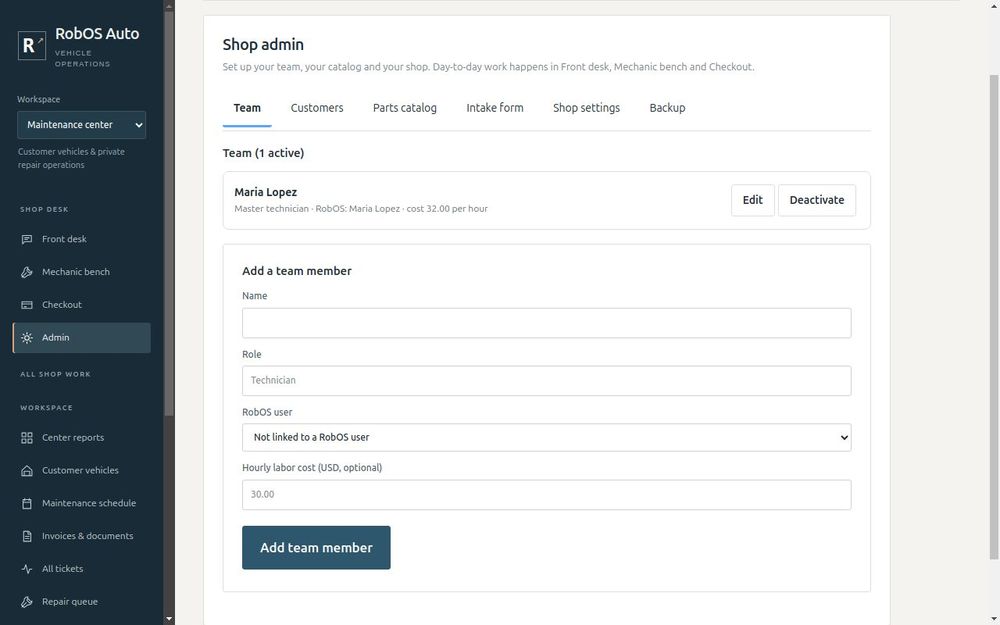The width and height of the screenshot is (1000, 625).
Task: Go to the Backup tab
Action: pos(667,108)
